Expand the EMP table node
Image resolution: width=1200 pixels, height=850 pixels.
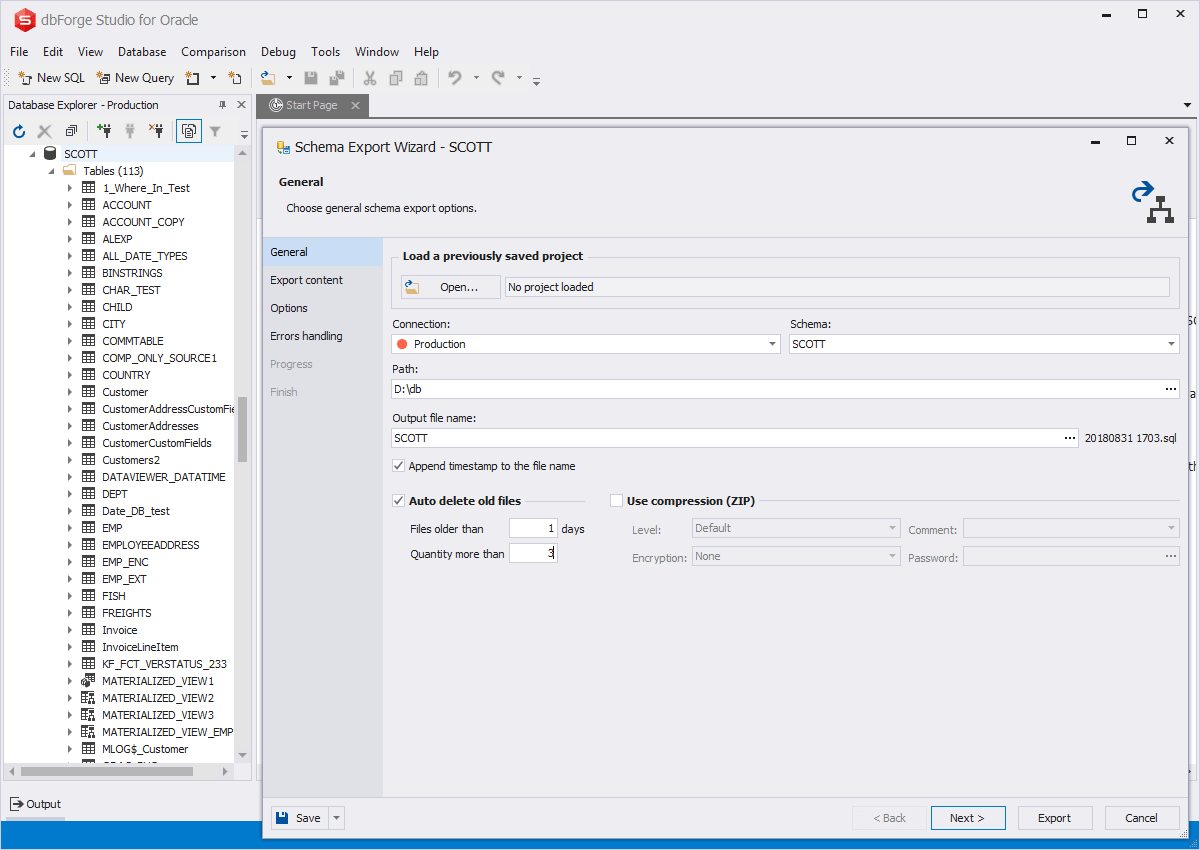[x=70, y=528]
